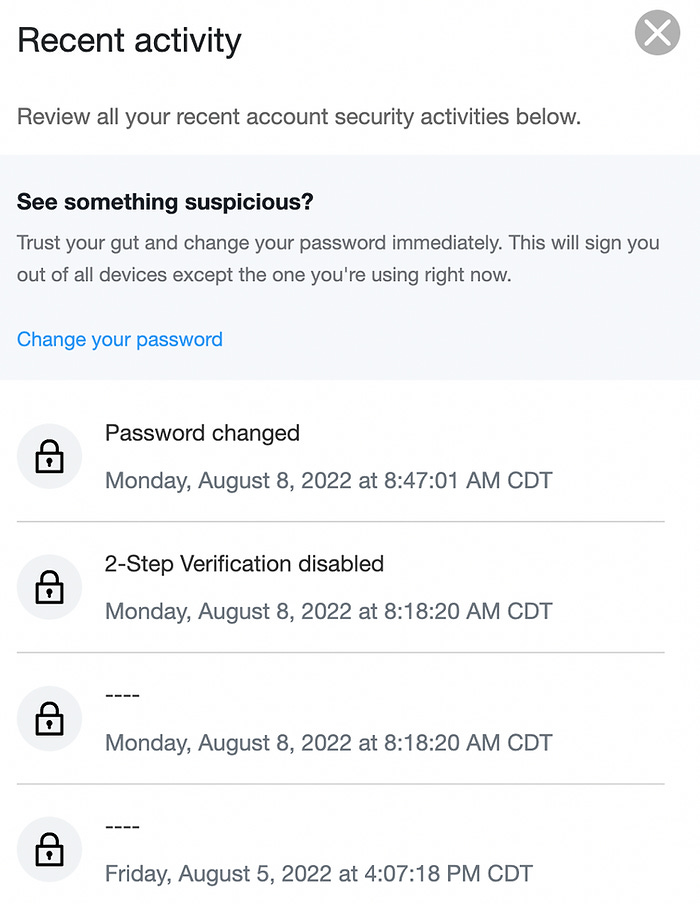Click the See something suspicious? heading
700x904 pixels.
[165, 202]
